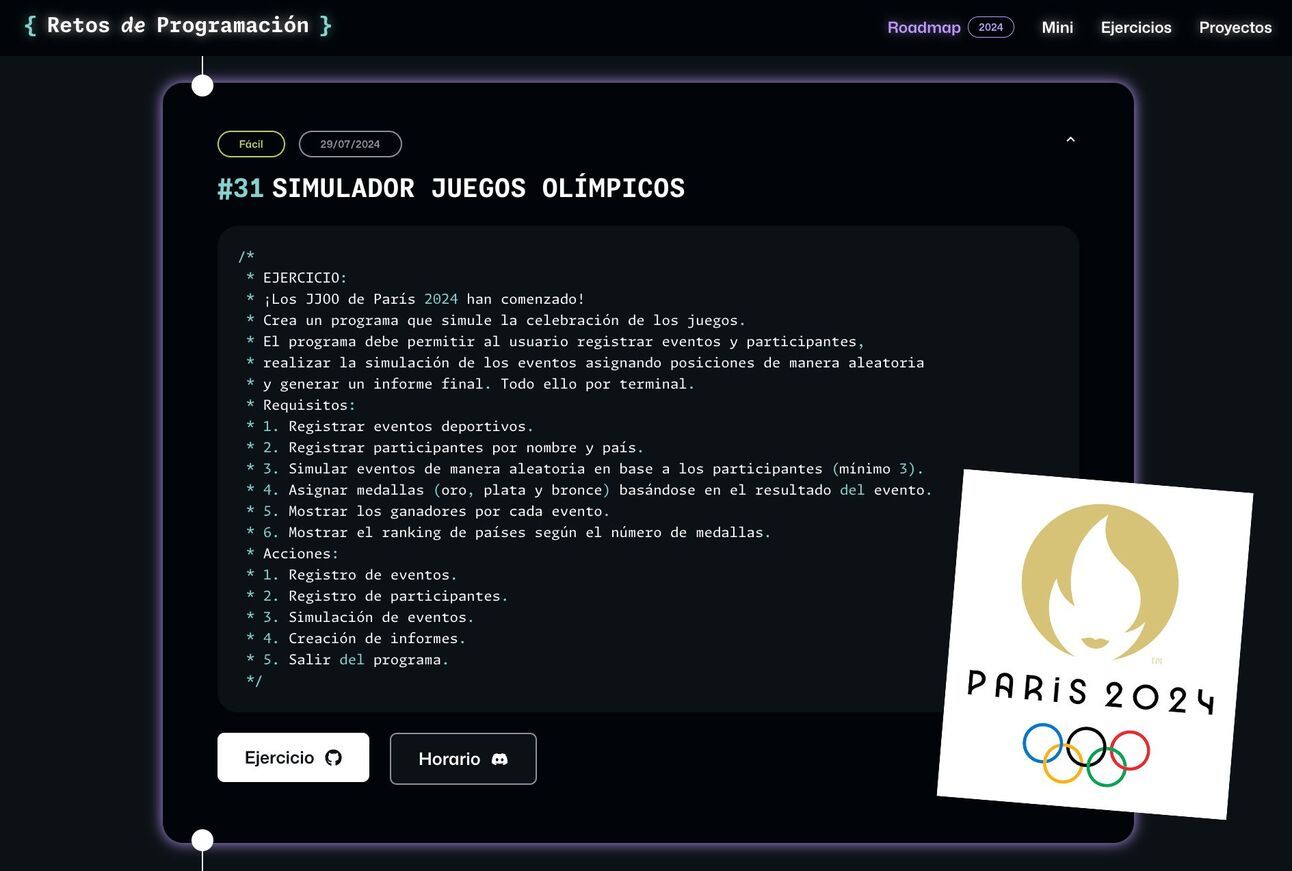Click the #31 challenge number
This screenshot has width=1292, height=871.
240,188
